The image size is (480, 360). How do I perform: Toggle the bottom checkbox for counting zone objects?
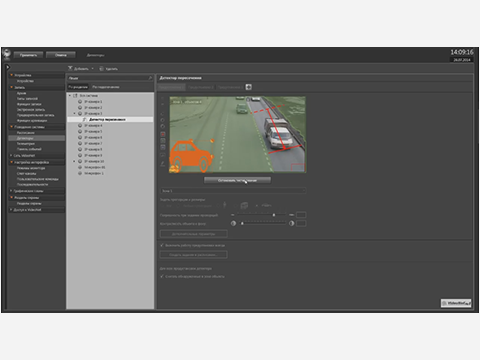click(x=162, y=276)
